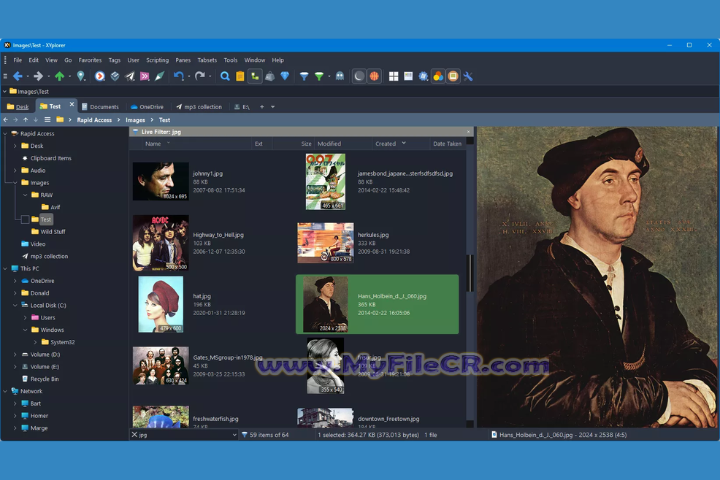Click the green funnel filter icon
The image size is (720, 480).
pyautogui.click(x=319, y=76)
